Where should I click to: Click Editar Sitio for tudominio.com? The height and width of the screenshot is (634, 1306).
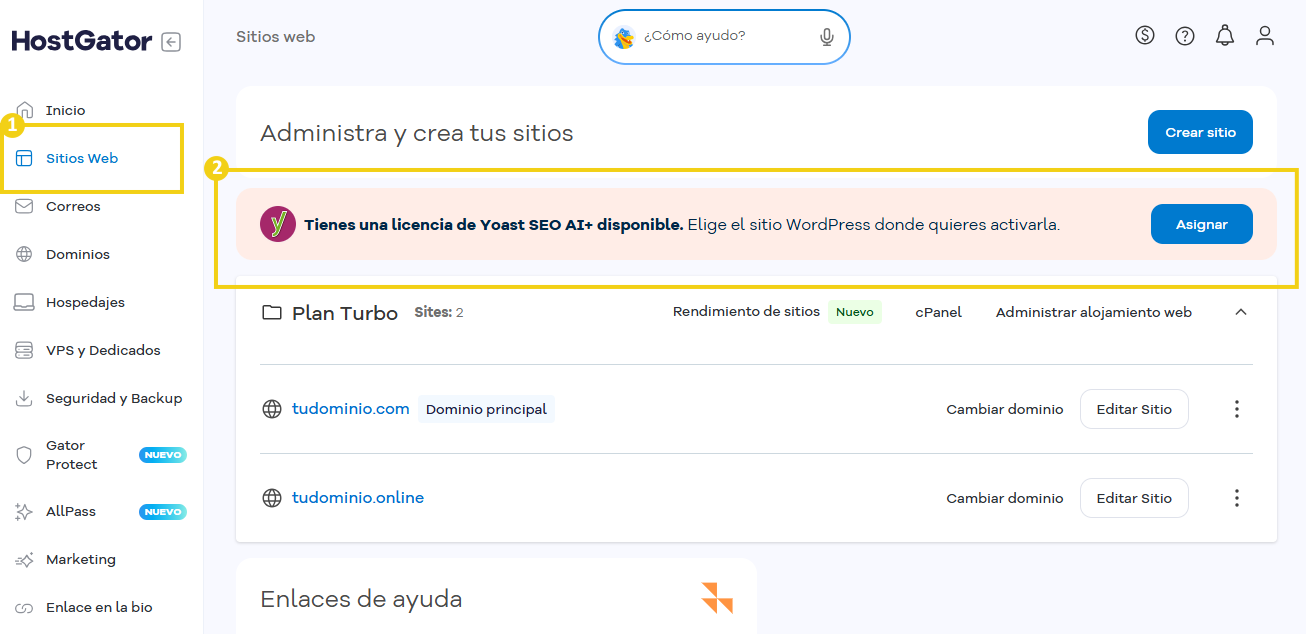pos(1134,409)
